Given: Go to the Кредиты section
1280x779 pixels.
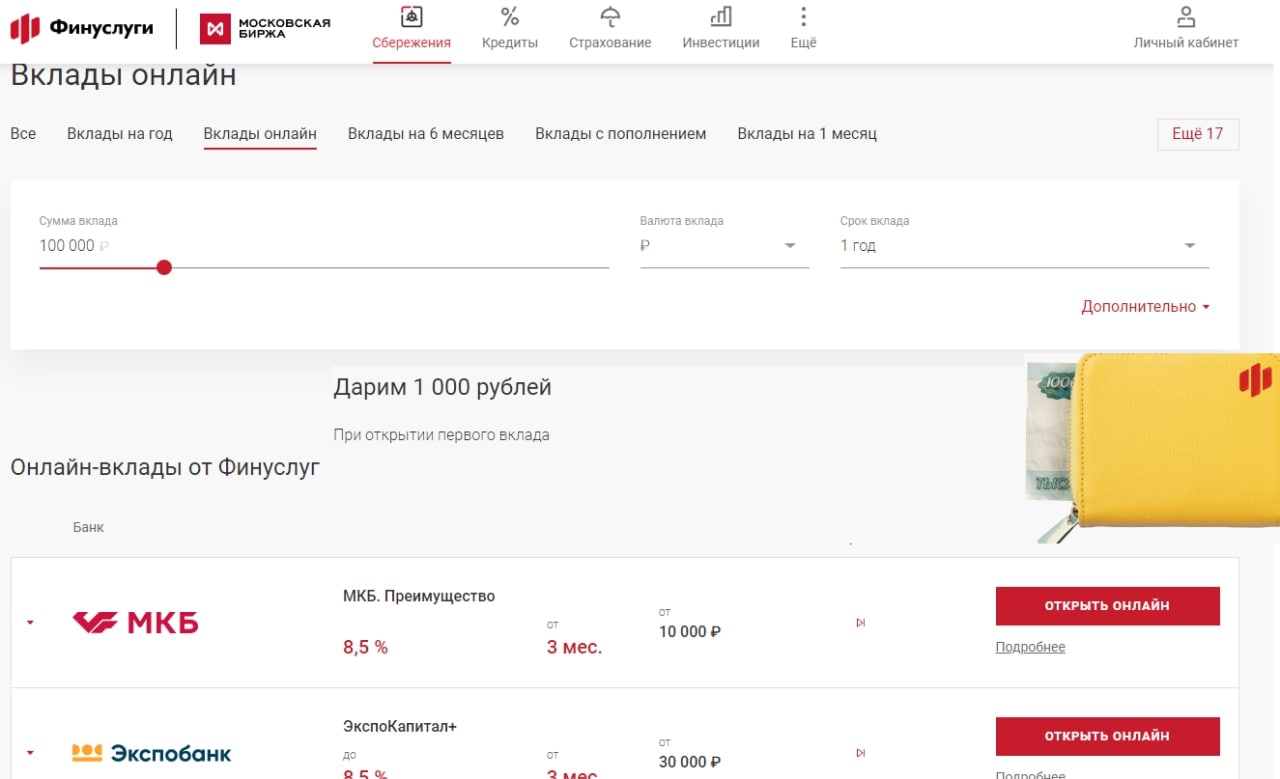Looking at the screenshot, I should [x=510, y=28].
